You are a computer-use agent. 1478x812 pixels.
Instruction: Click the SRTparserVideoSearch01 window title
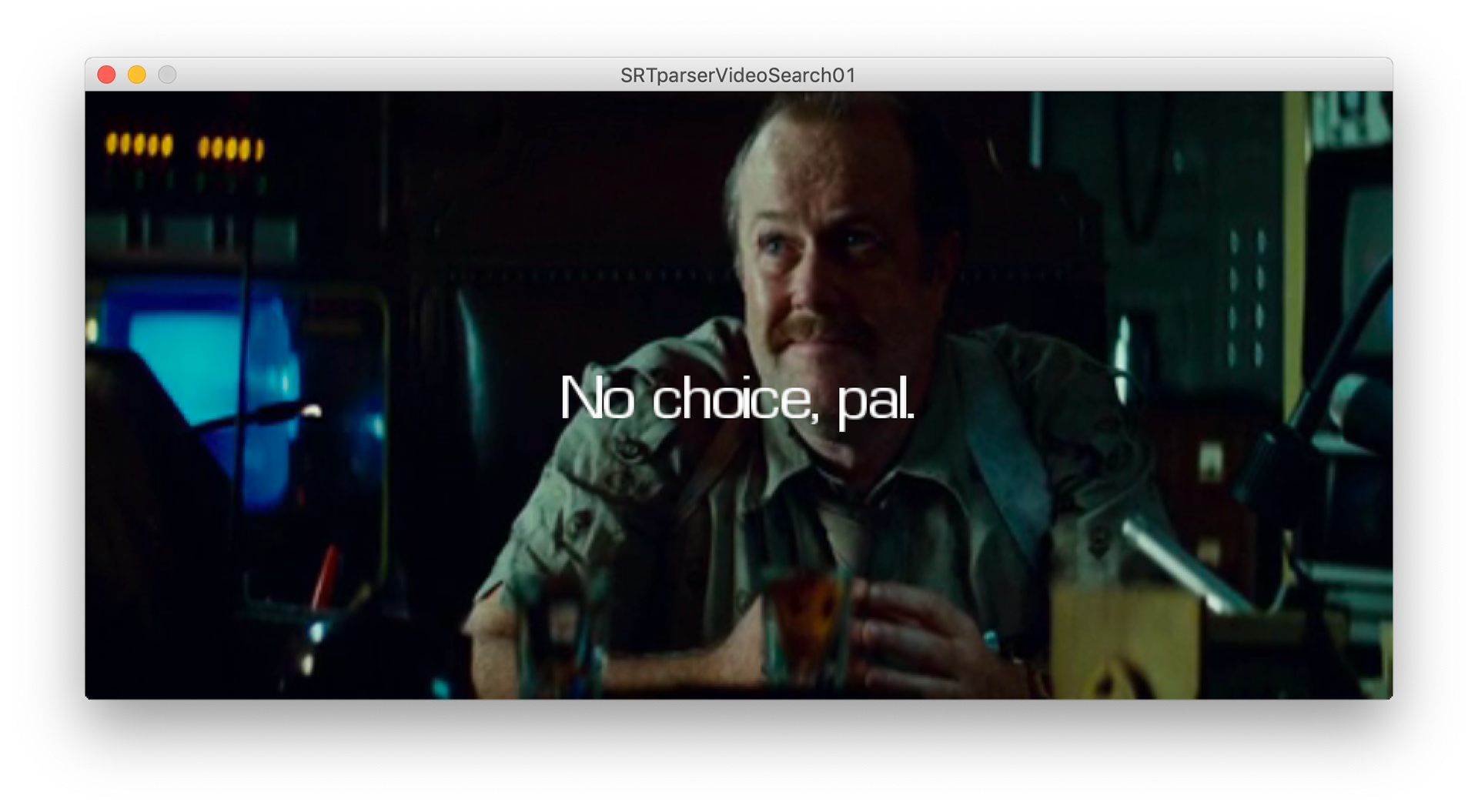[738, 75]
